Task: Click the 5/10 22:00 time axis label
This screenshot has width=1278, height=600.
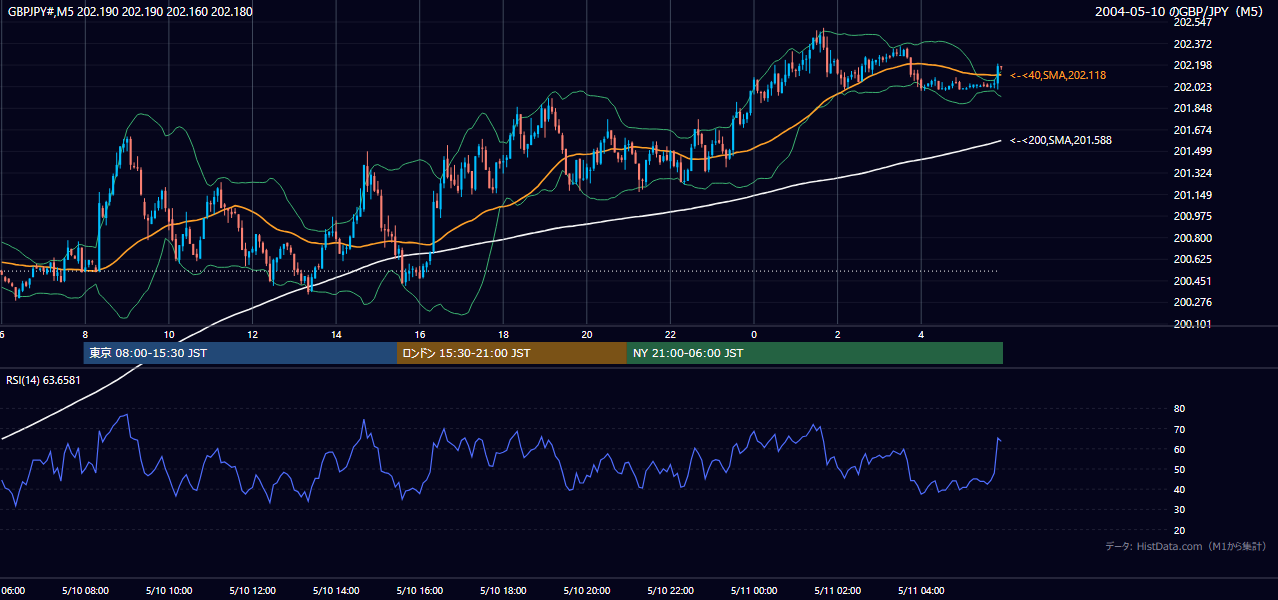Action: [670, 591]
